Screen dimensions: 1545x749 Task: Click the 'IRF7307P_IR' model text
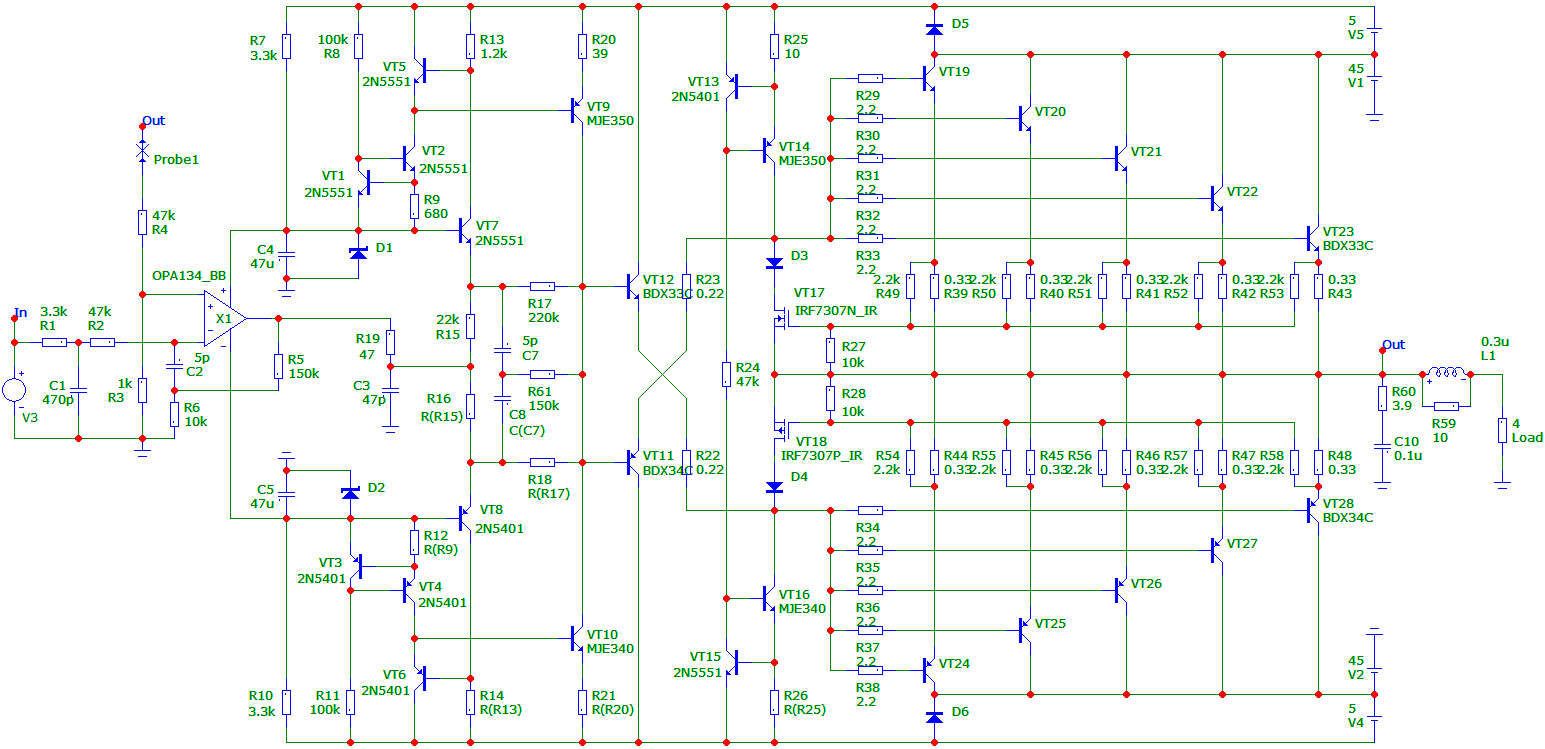click(822, 455)
